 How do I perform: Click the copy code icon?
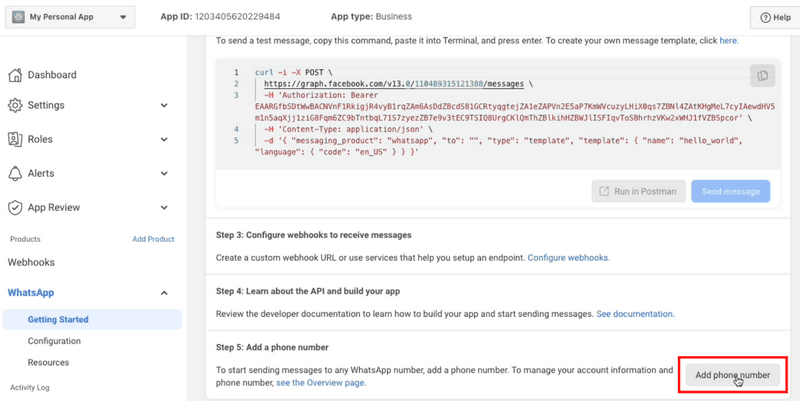(763, 76)
